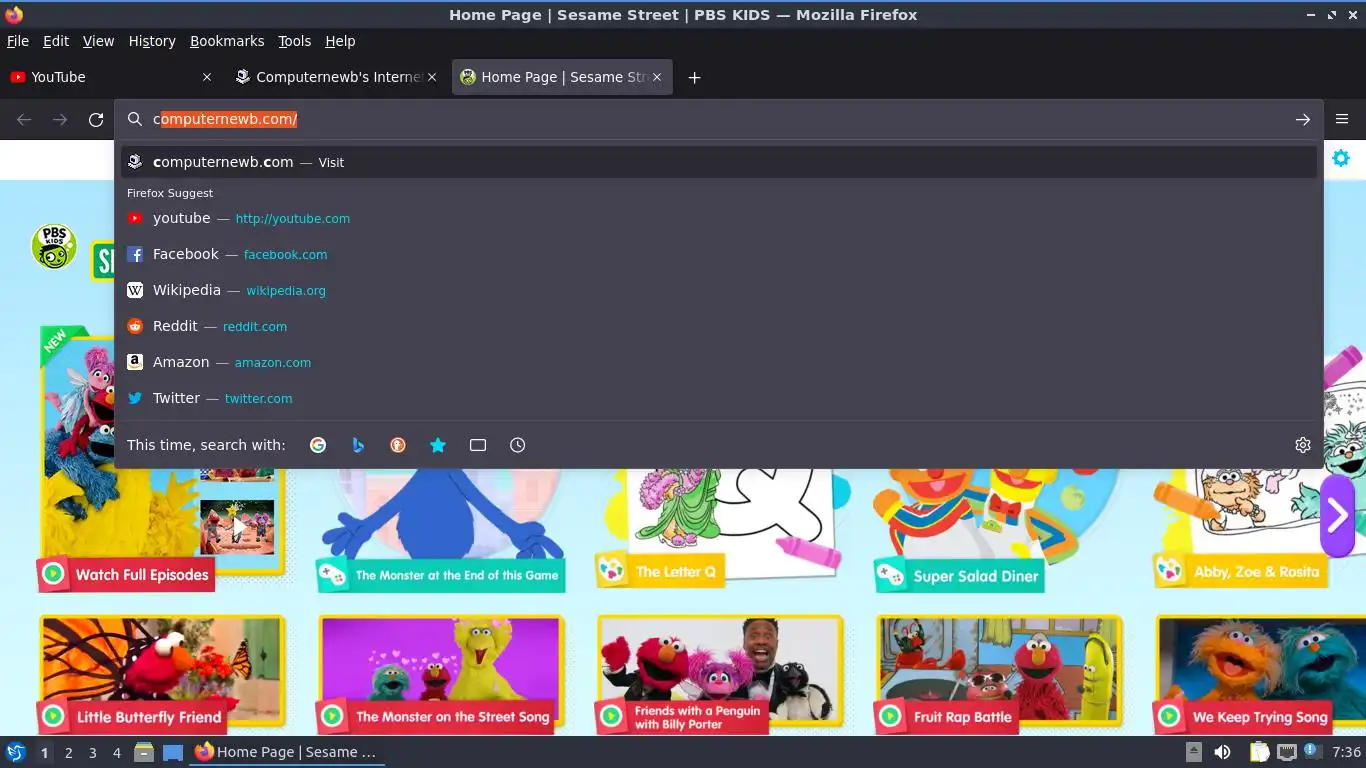Open The Monster at the End game
Image resolution: width=1366 pixels, height=768 pixels.
441,530
